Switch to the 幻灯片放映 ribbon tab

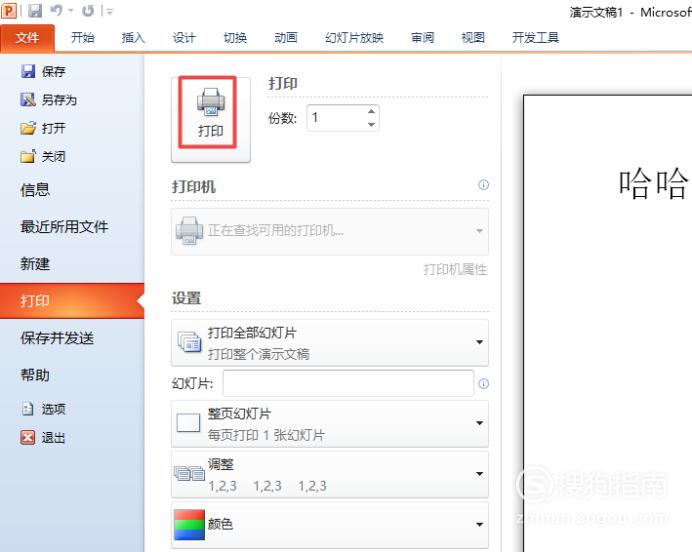click(x=354, y=38)
